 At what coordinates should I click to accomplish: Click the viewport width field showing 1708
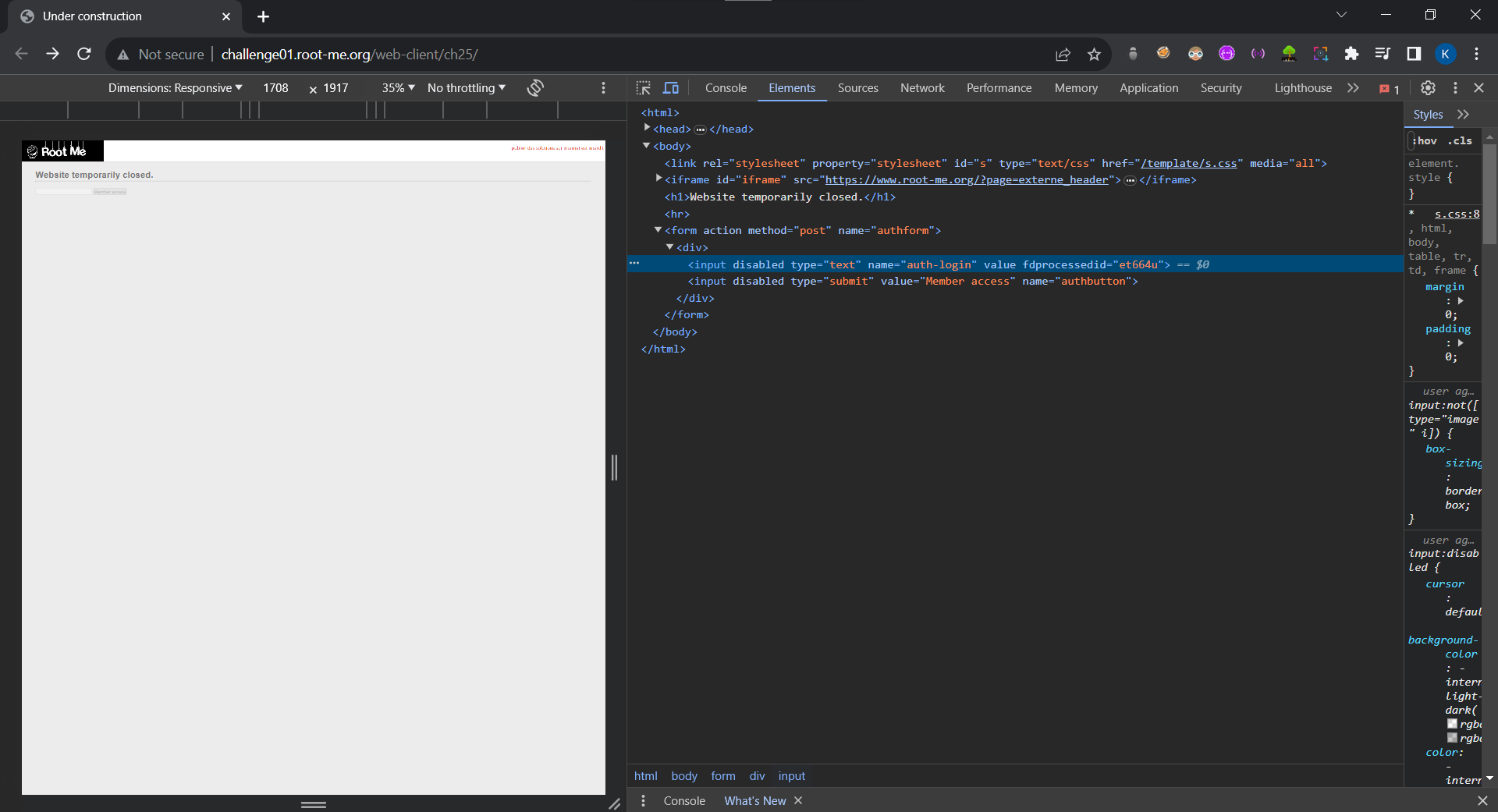pyautogui.click(x=275, y=88)
